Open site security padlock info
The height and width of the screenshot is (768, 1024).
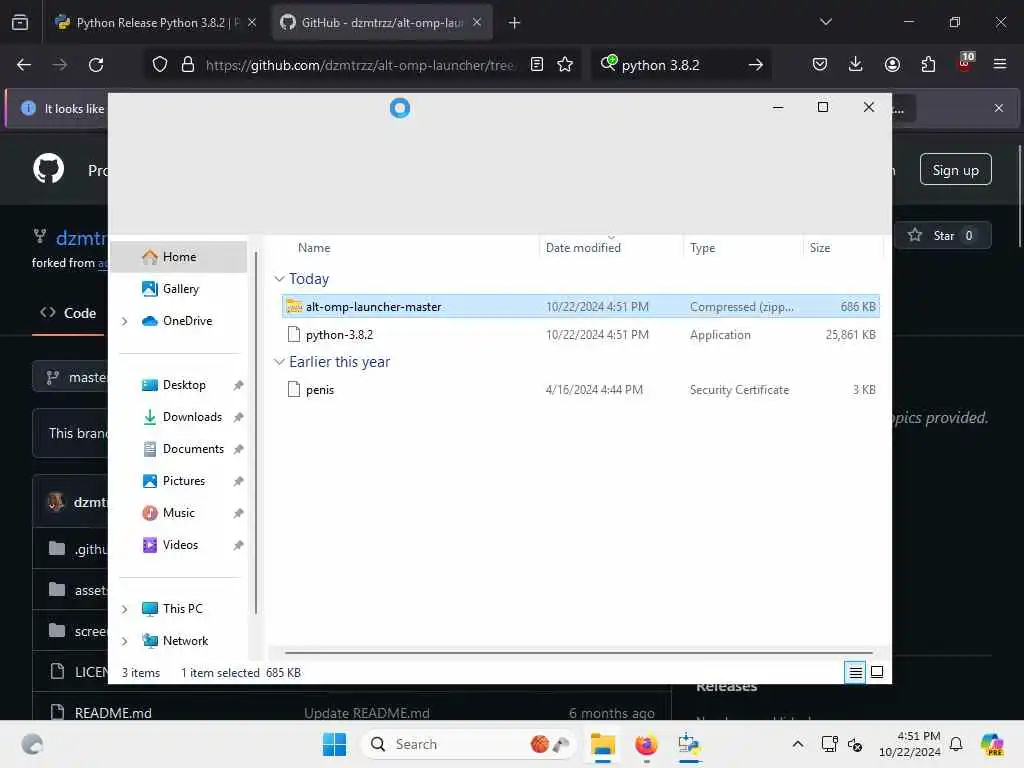pos(188,65)
